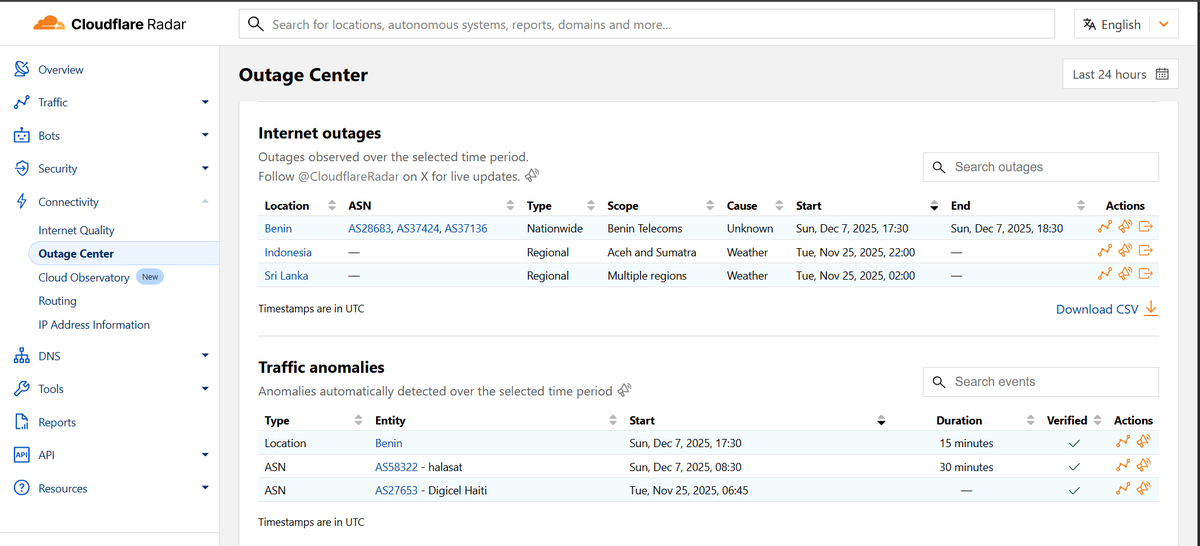Click the export icon in Sri Lanka row
The image size is (1200, 546).
pos(1147,274)
